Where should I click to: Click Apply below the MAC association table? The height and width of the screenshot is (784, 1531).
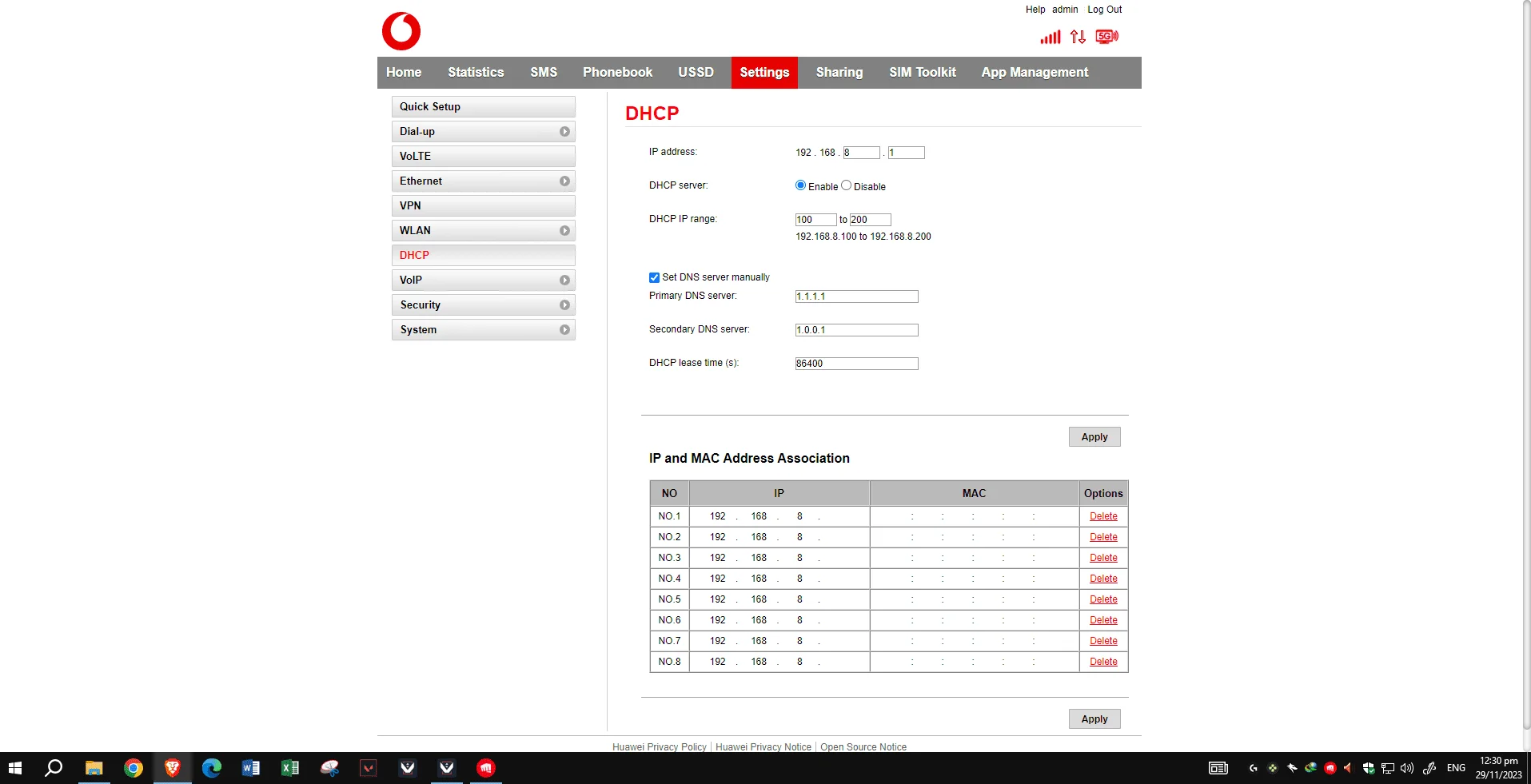pyautogui.click(x=1094, y=719)
